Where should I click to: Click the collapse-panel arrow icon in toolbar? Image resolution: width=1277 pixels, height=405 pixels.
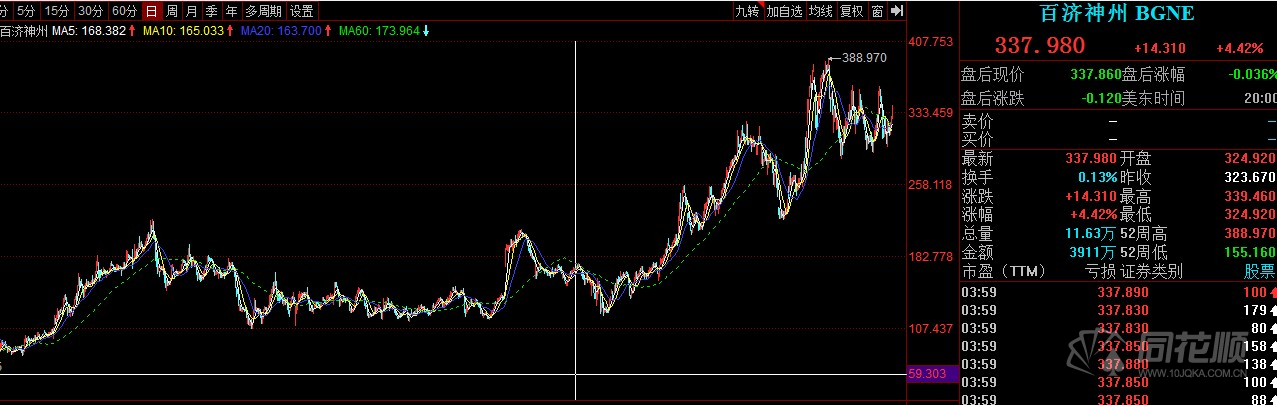(896, 11)
